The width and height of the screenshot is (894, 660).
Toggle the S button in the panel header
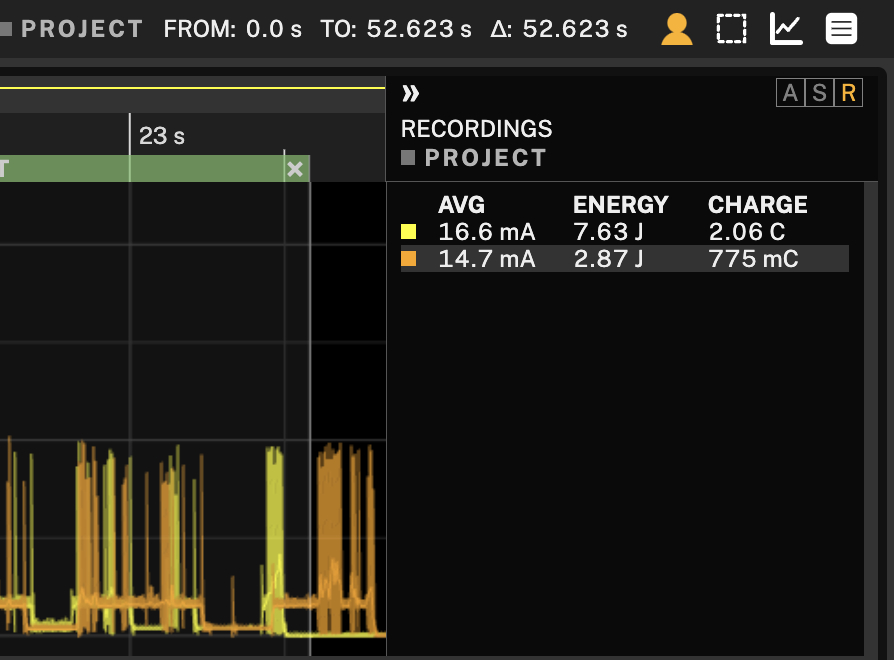coord(819,94)
